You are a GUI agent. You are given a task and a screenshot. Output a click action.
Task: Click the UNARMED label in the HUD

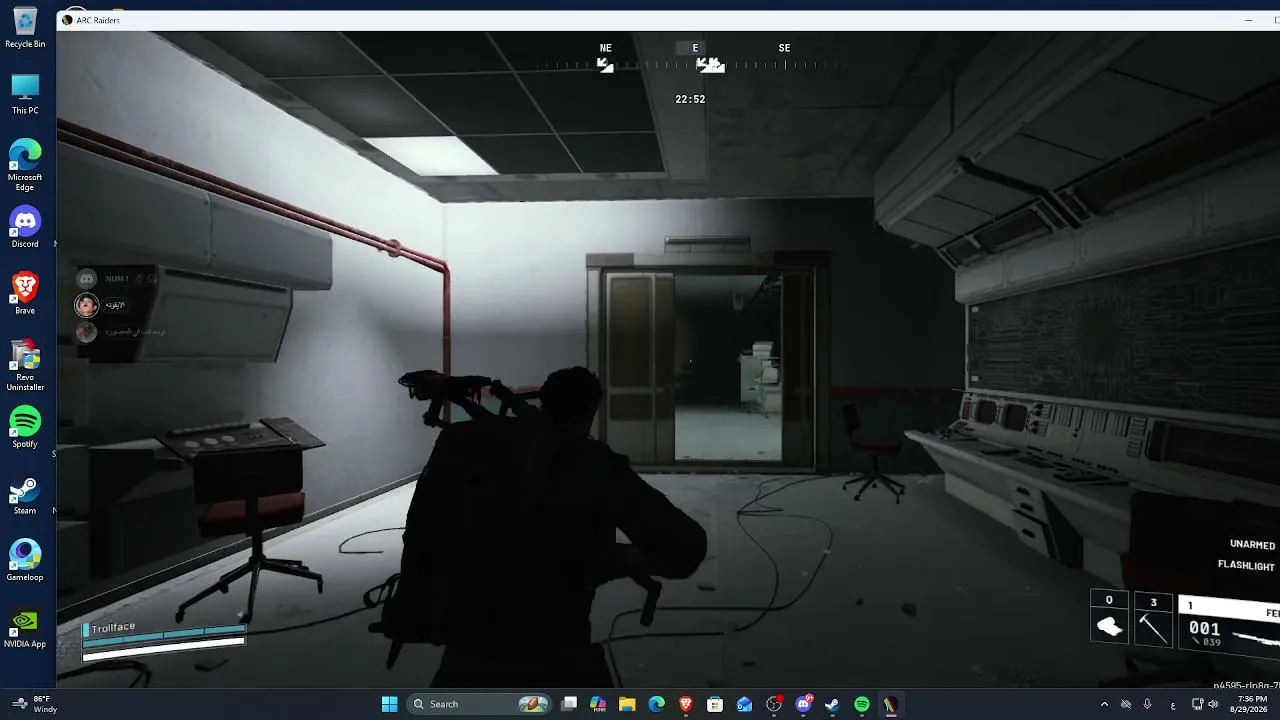point(1252,545)
